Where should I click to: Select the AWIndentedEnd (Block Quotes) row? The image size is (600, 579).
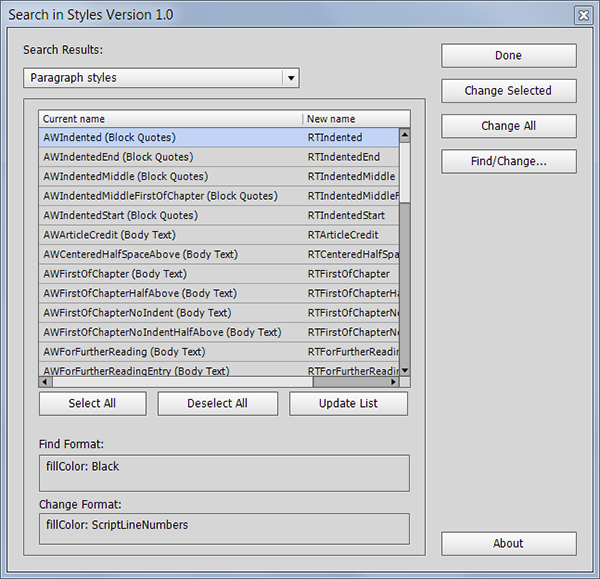coord(219,157)
